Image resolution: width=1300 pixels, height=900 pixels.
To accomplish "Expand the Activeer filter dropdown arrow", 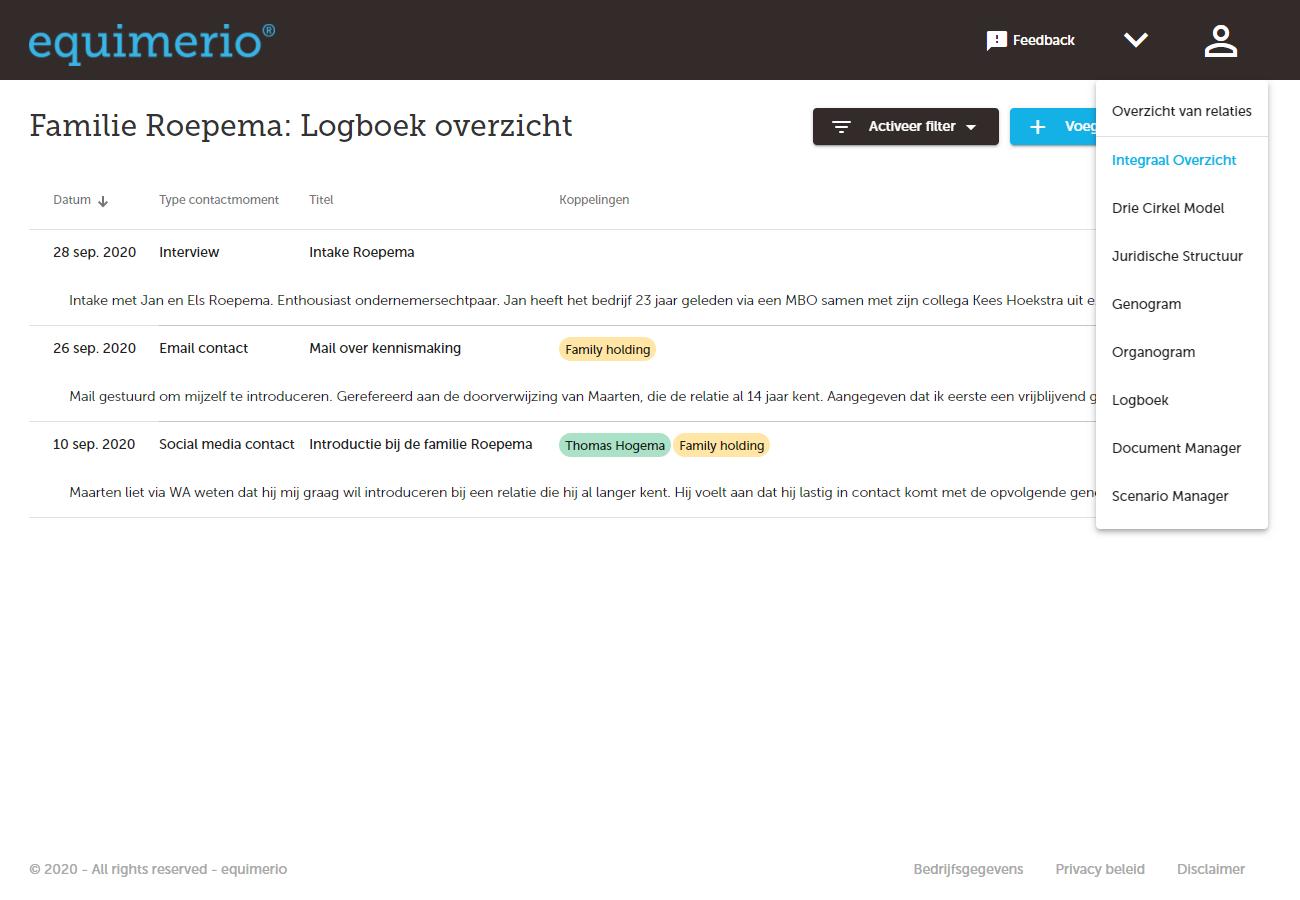I will coord(971,127).
